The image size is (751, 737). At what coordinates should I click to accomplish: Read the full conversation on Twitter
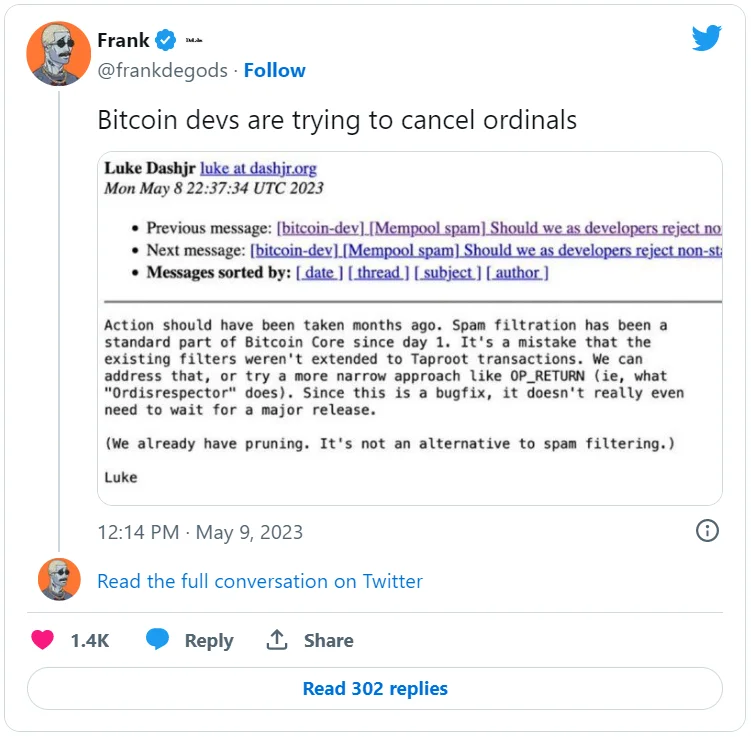[260, 581]
